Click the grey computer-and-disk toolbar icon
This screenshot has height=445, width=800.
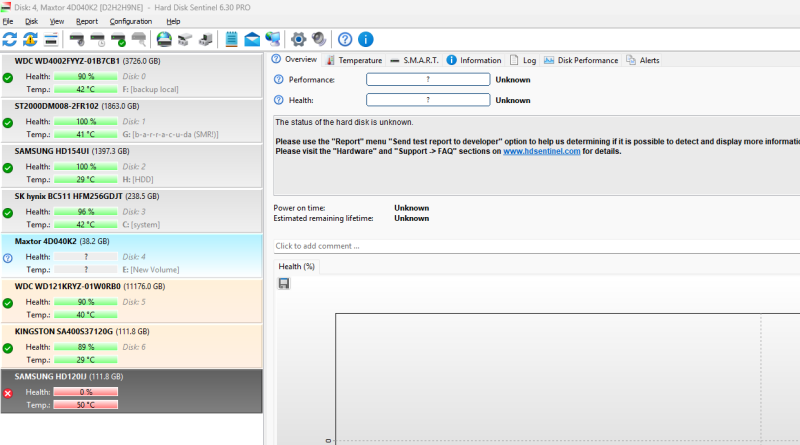click(x=206, y=39)
